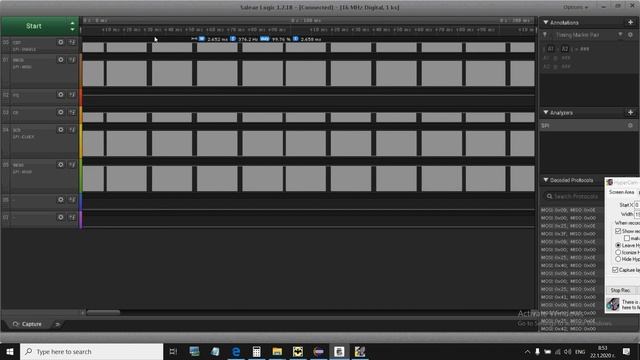Select decoded row 'MOSI: 0x3F; MISO: 0x00'
The image size is (640, 360).
click(568, 233)
